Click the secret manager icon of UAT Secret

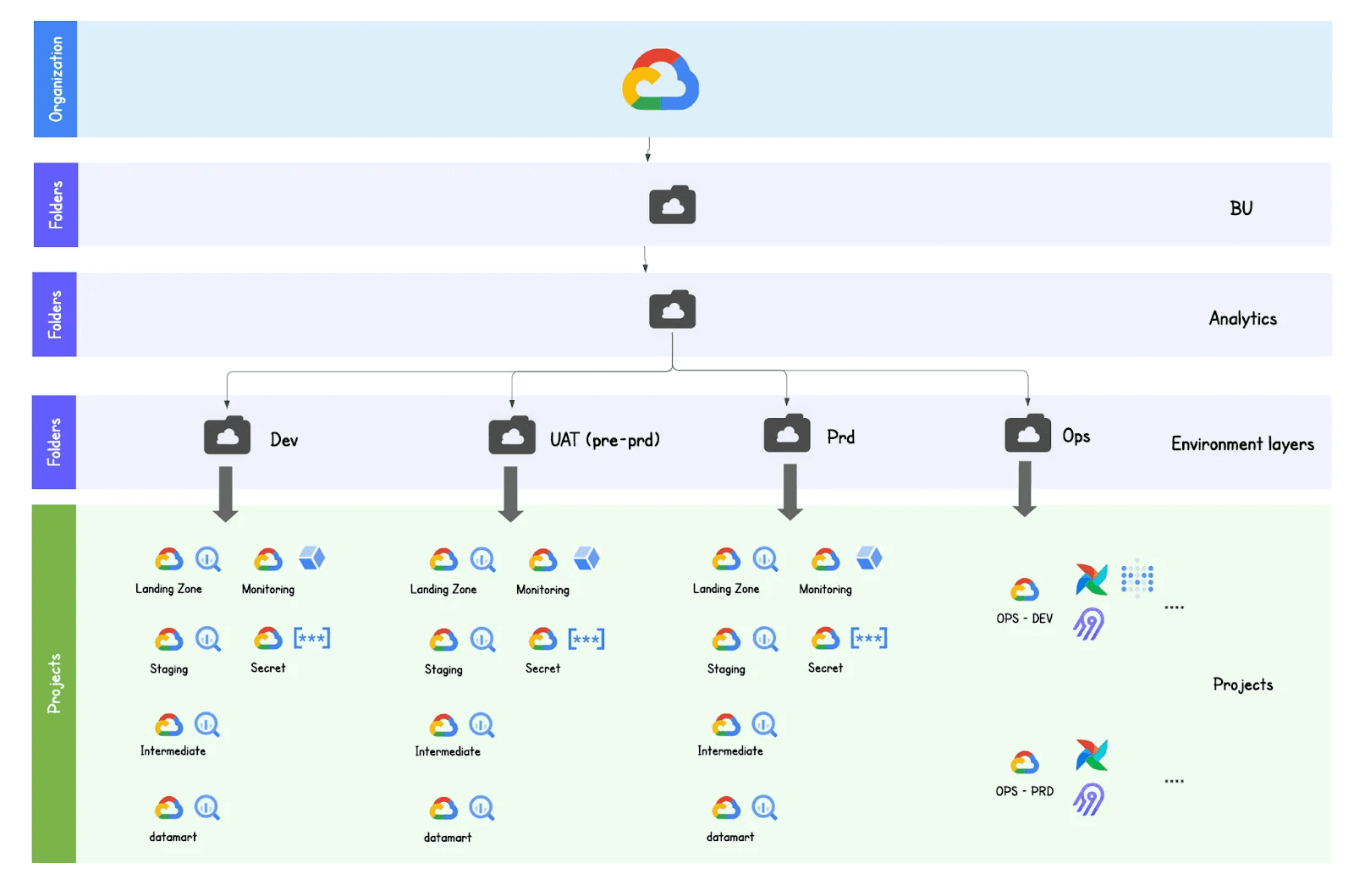coord(586,639)
